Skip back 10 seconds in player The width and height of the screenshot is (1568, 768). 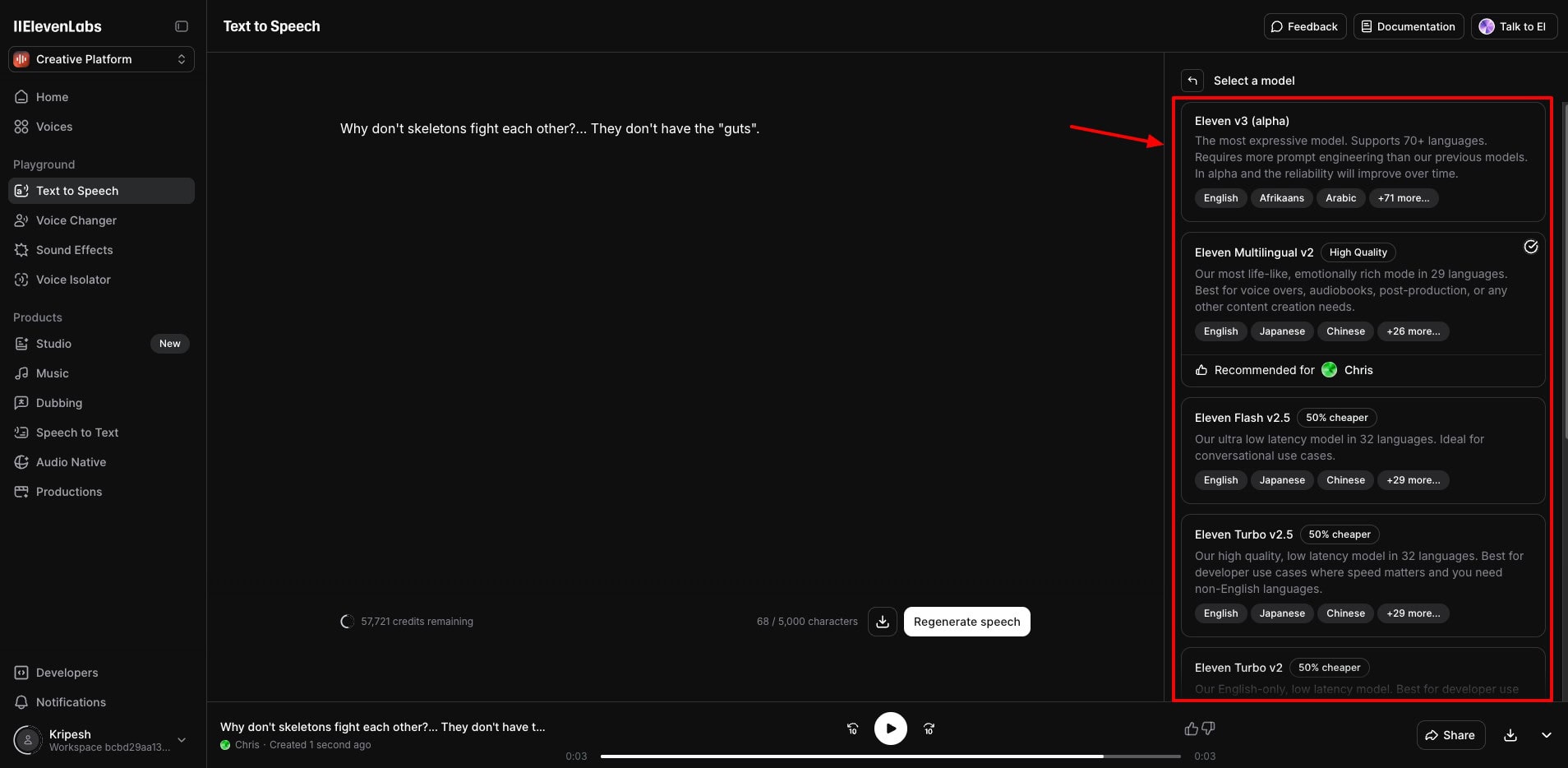(x=852, y=729)
